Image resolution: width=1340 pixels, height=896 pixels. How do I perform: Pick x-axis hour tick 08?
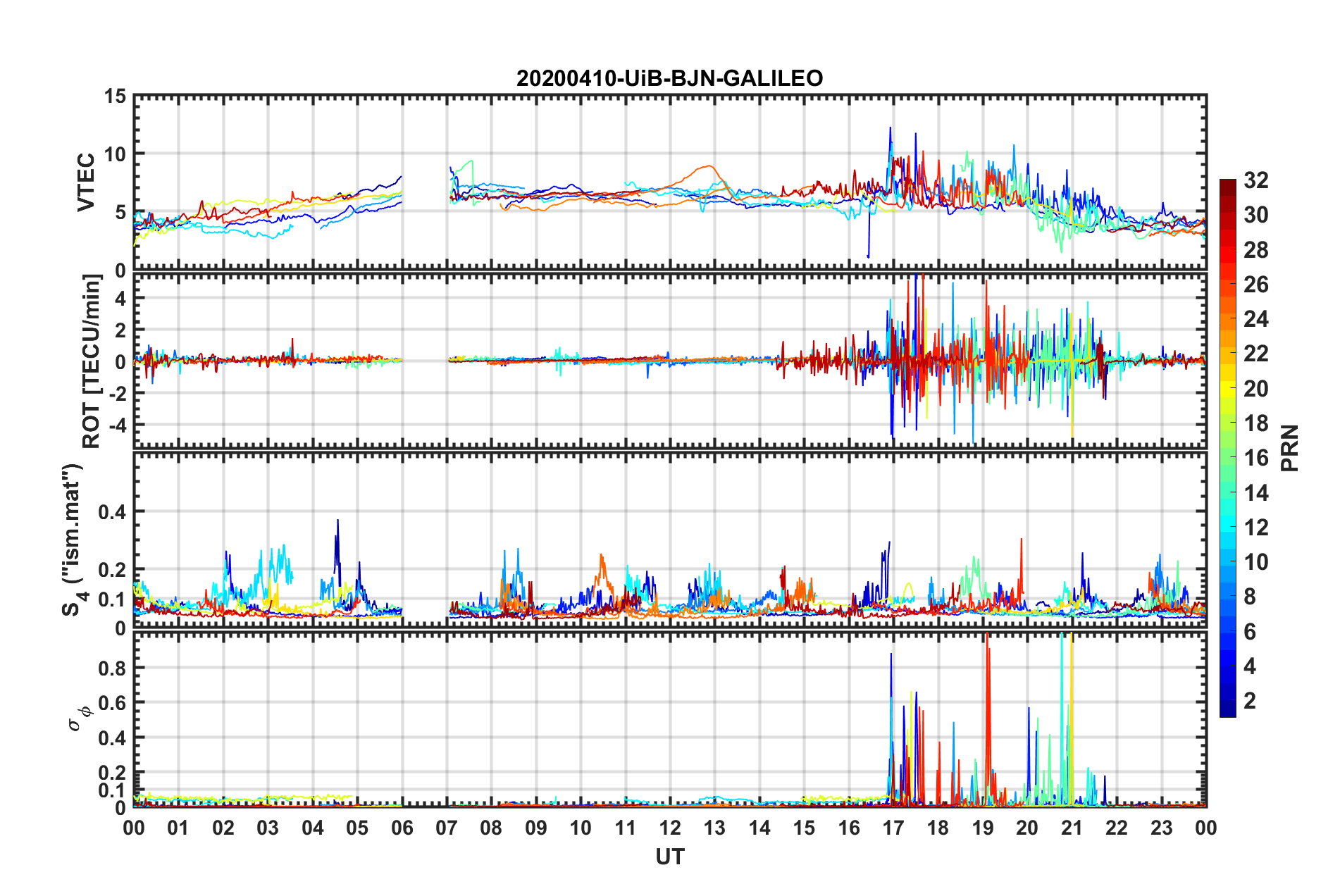(491, 828)
